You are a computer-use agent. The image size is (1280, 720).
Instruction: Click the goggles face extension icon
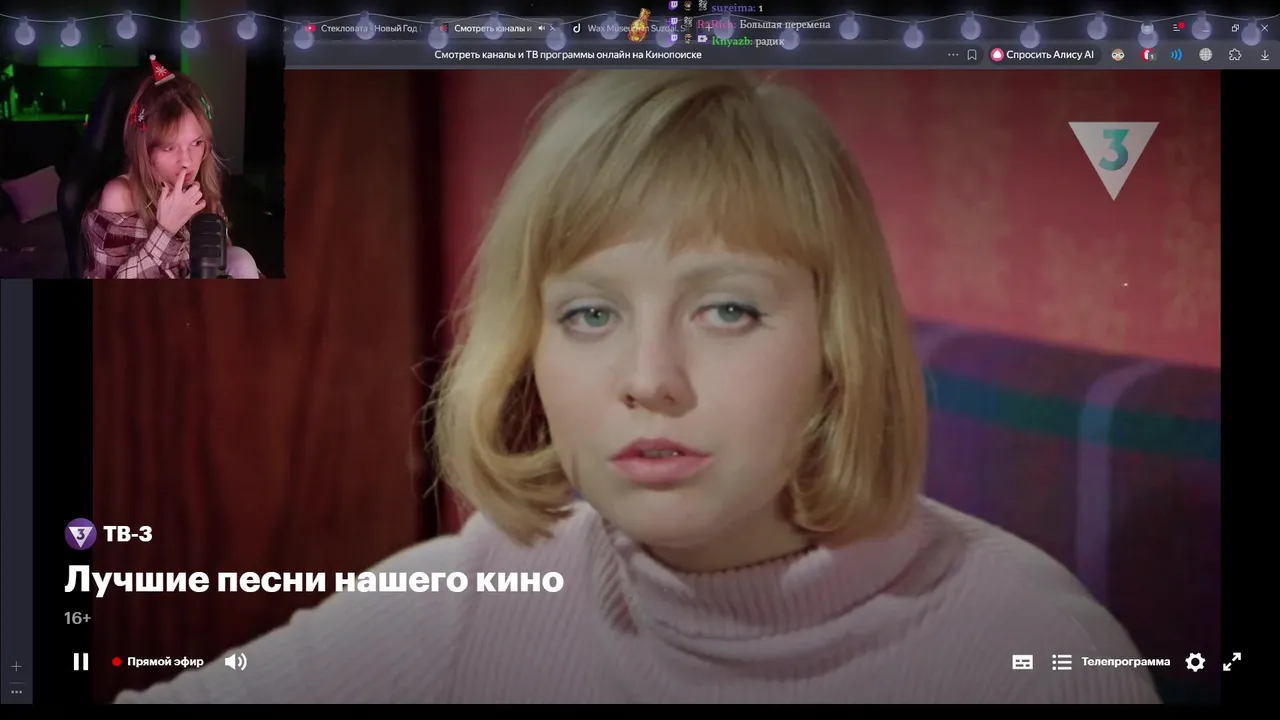click(1118, 55)
